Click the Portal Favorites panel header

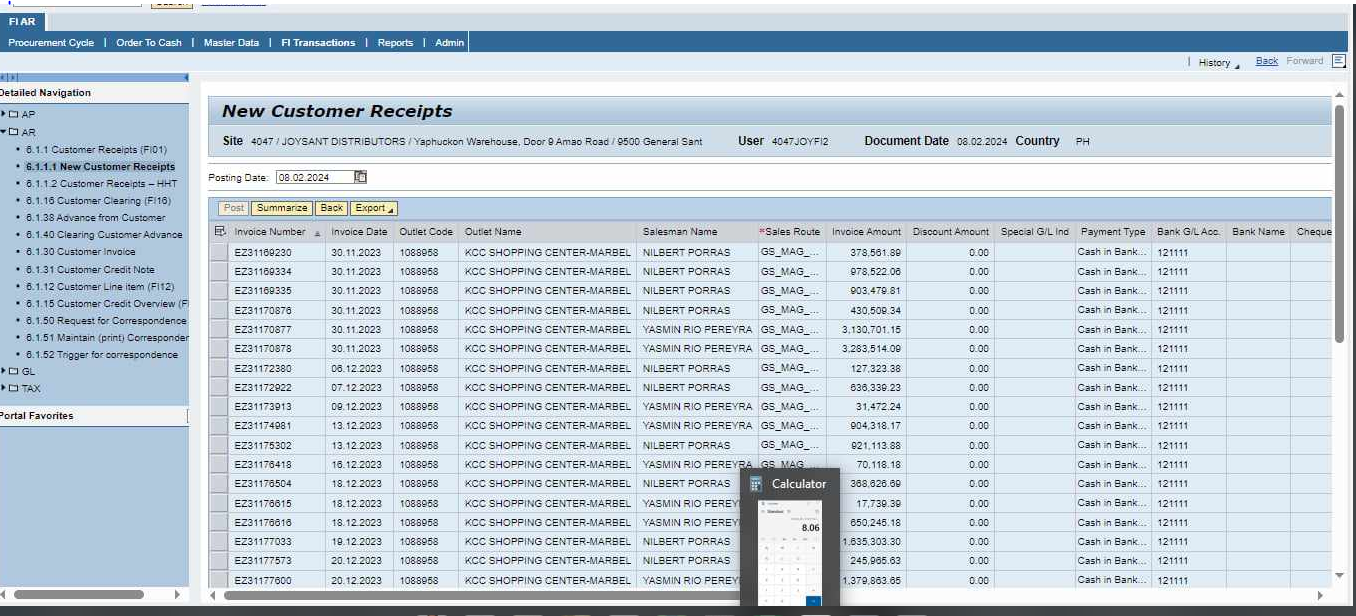[x=94, y=415]
